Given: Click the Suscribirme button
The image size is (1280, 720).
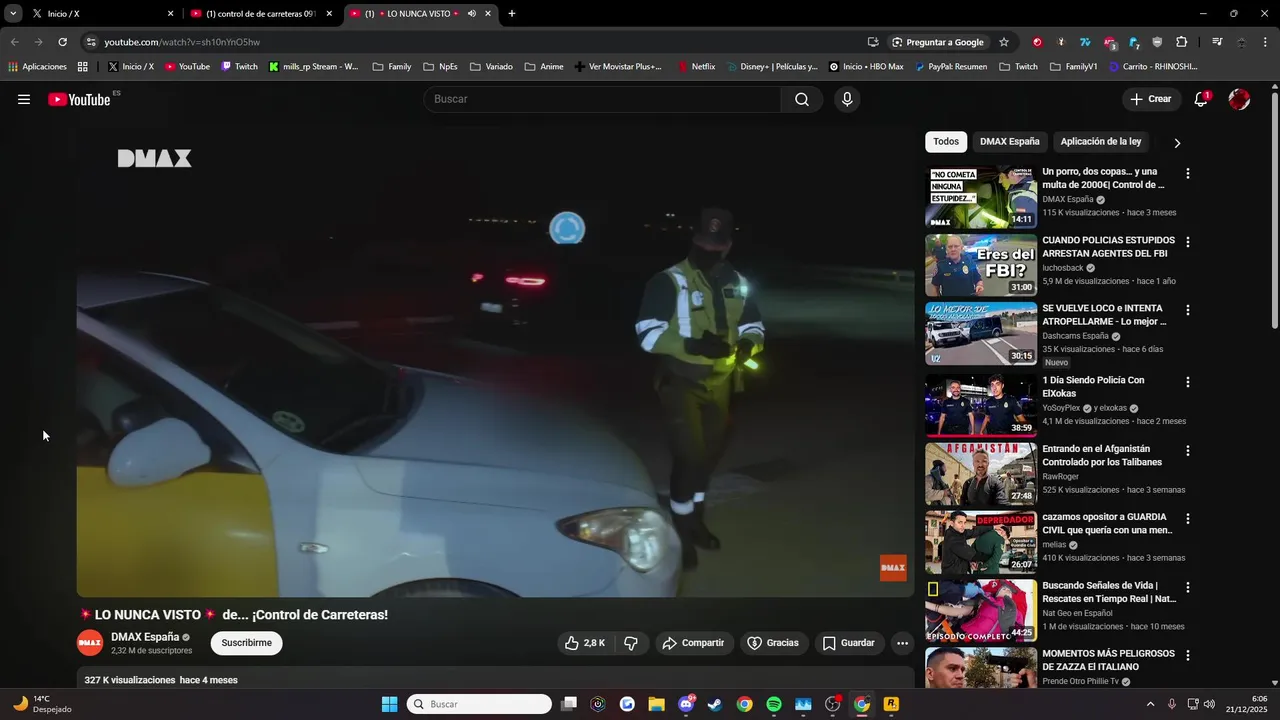Looking at the screenshot, I should (x=247, y=643).
